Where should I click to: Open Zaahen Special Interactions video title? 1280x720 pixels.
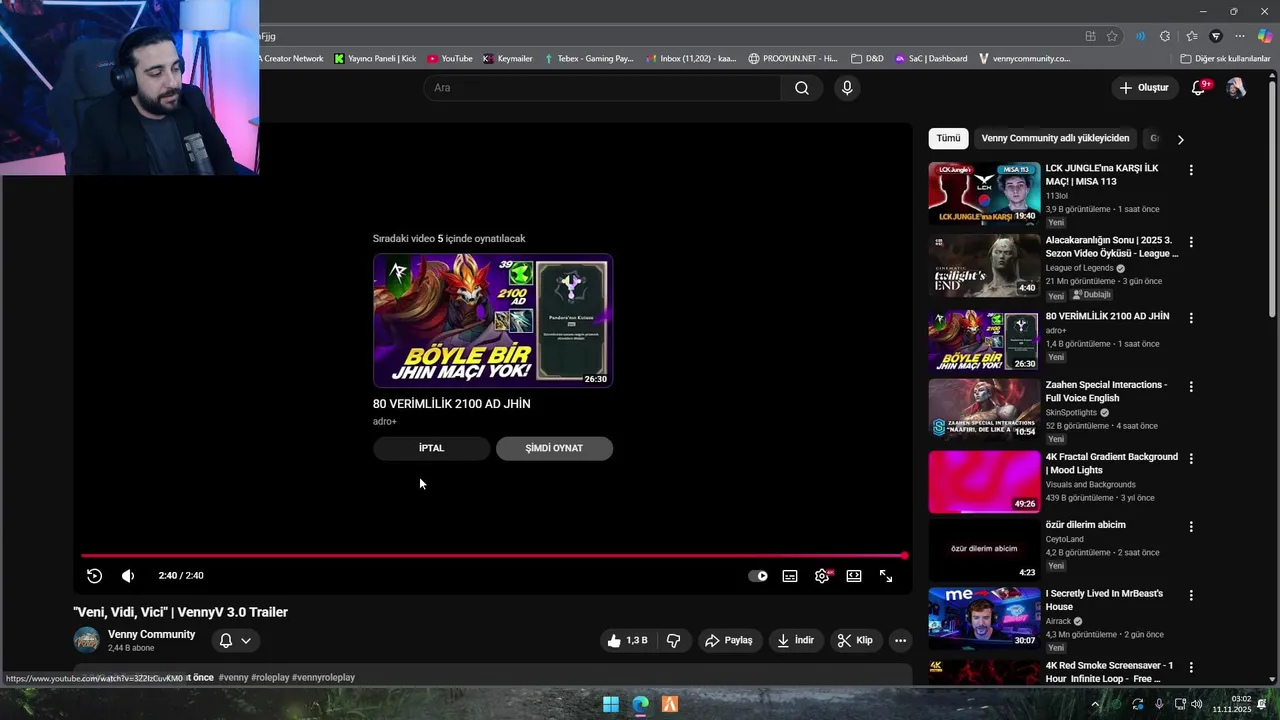point(1106,391)
